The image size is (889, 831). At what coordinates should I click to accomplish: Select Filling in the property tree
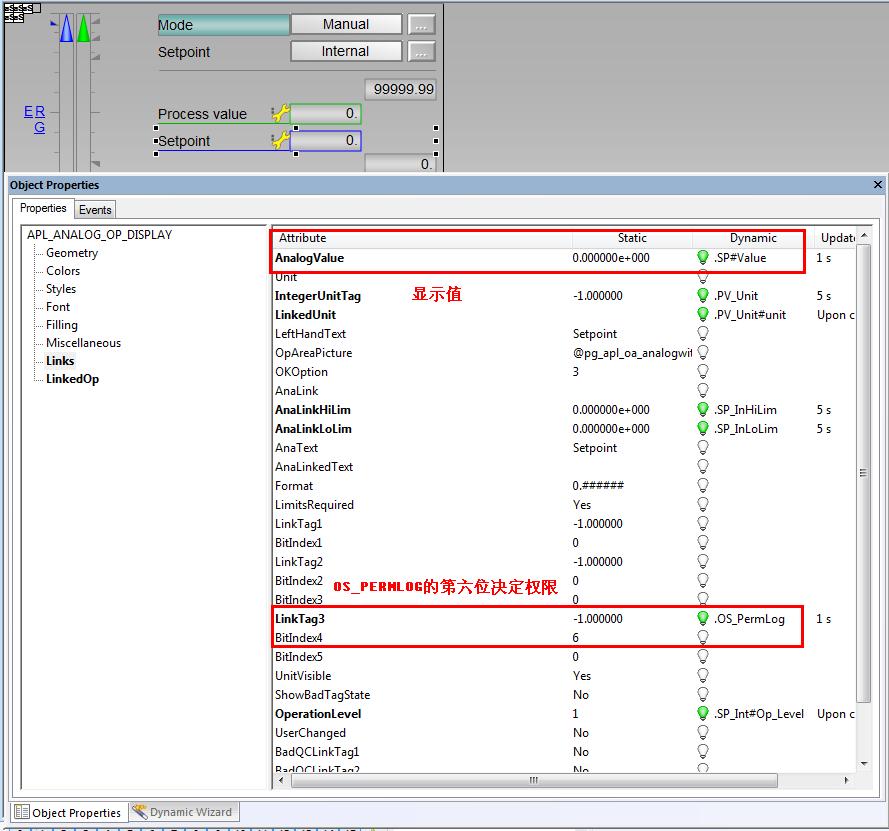[x=62, y=325]
